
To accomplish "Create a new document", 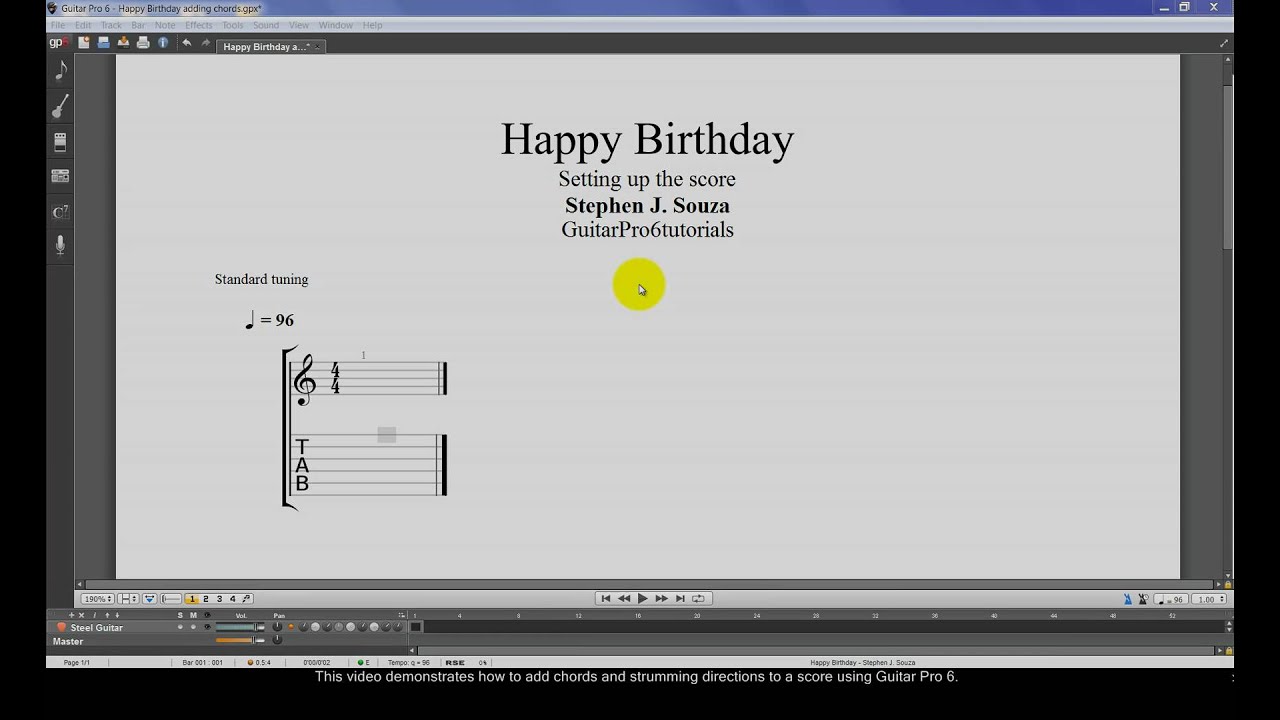I will [84, 42].
